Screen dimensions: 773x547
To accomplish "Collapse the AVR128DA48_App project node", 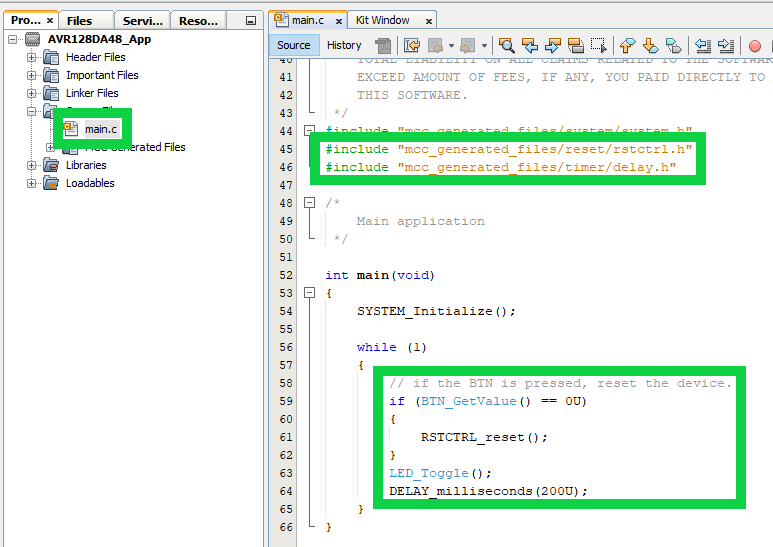I will pyautogui.click(x=13, y=39).
